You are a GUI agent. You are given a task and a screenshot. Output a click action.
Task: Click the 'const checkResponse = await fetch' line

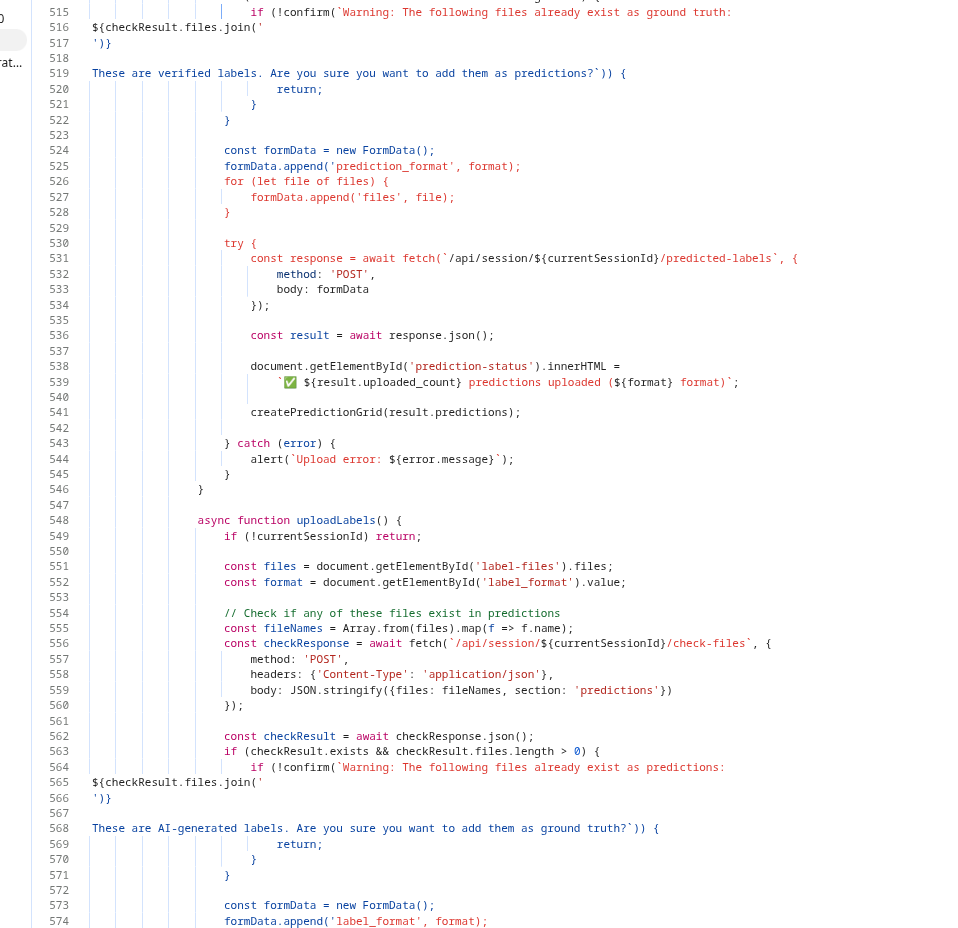click(x=497, y=643)
